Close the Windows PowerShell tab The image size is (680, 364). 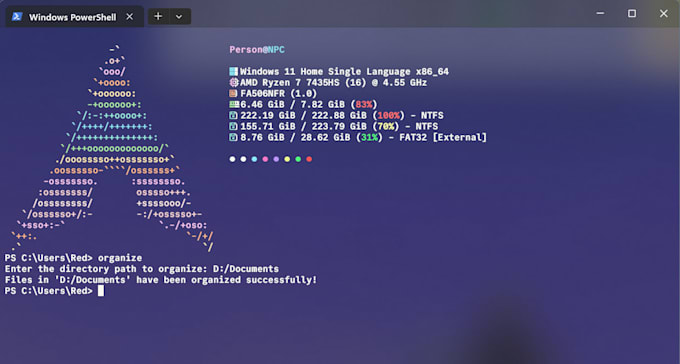129,16
